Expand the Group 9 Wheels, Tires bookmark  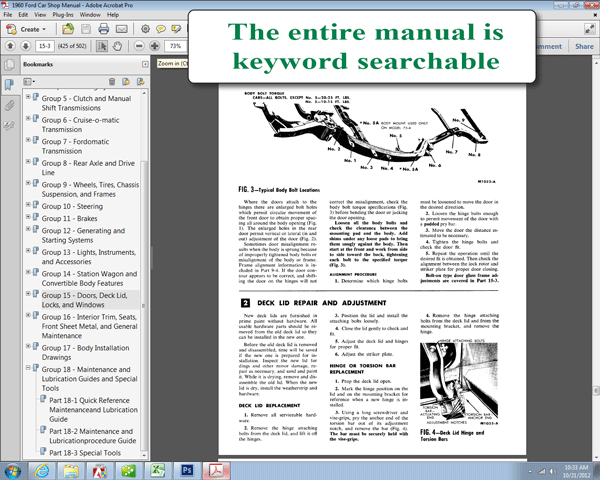click(28, 183)
